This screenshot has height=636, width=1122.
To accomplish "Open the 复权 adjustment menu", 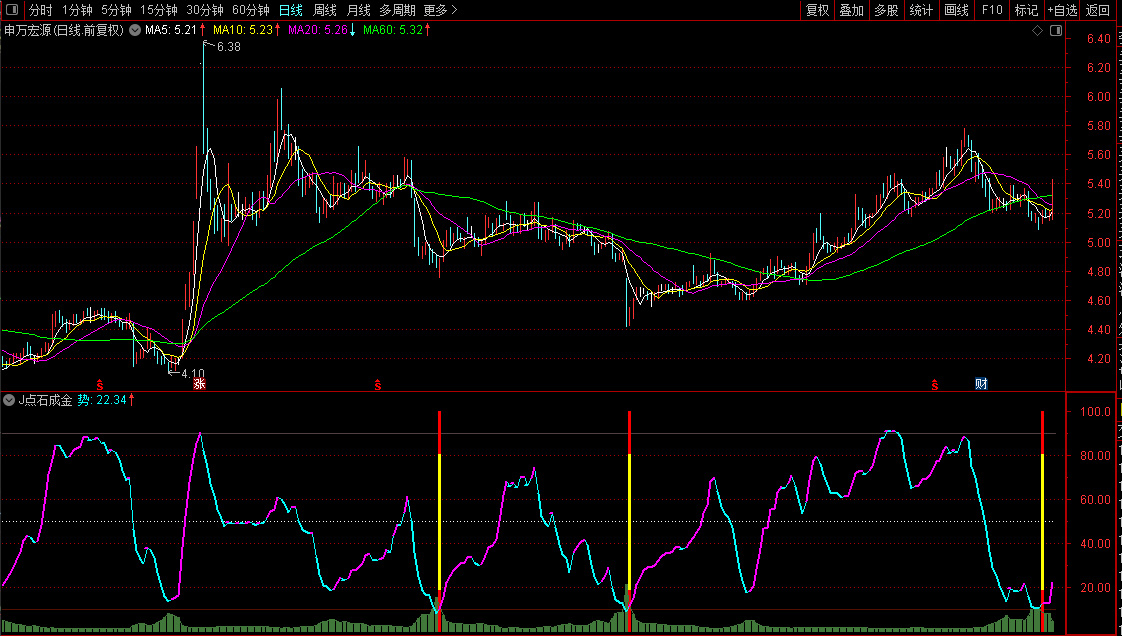I will pos(817,10).
